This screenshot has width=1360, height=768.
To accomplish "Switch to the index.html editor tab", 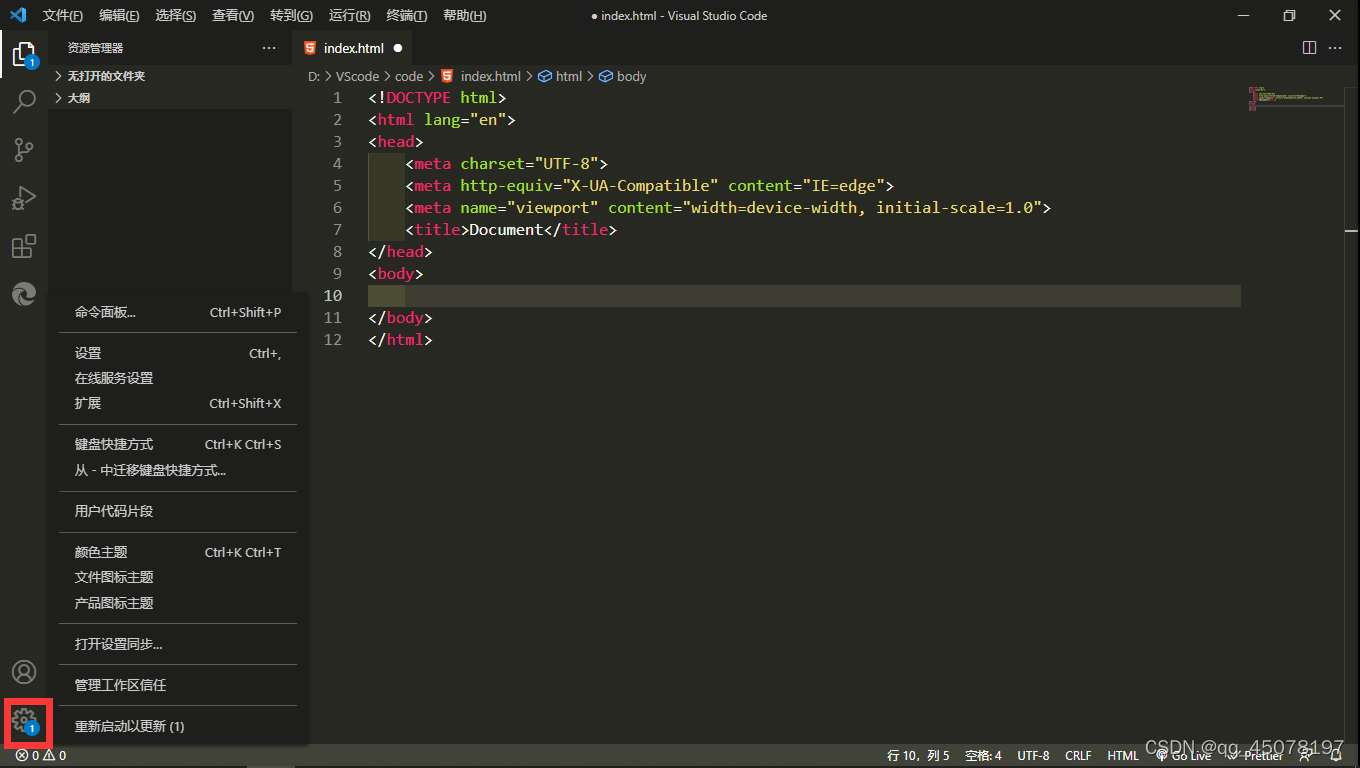I will click(352, 48).
